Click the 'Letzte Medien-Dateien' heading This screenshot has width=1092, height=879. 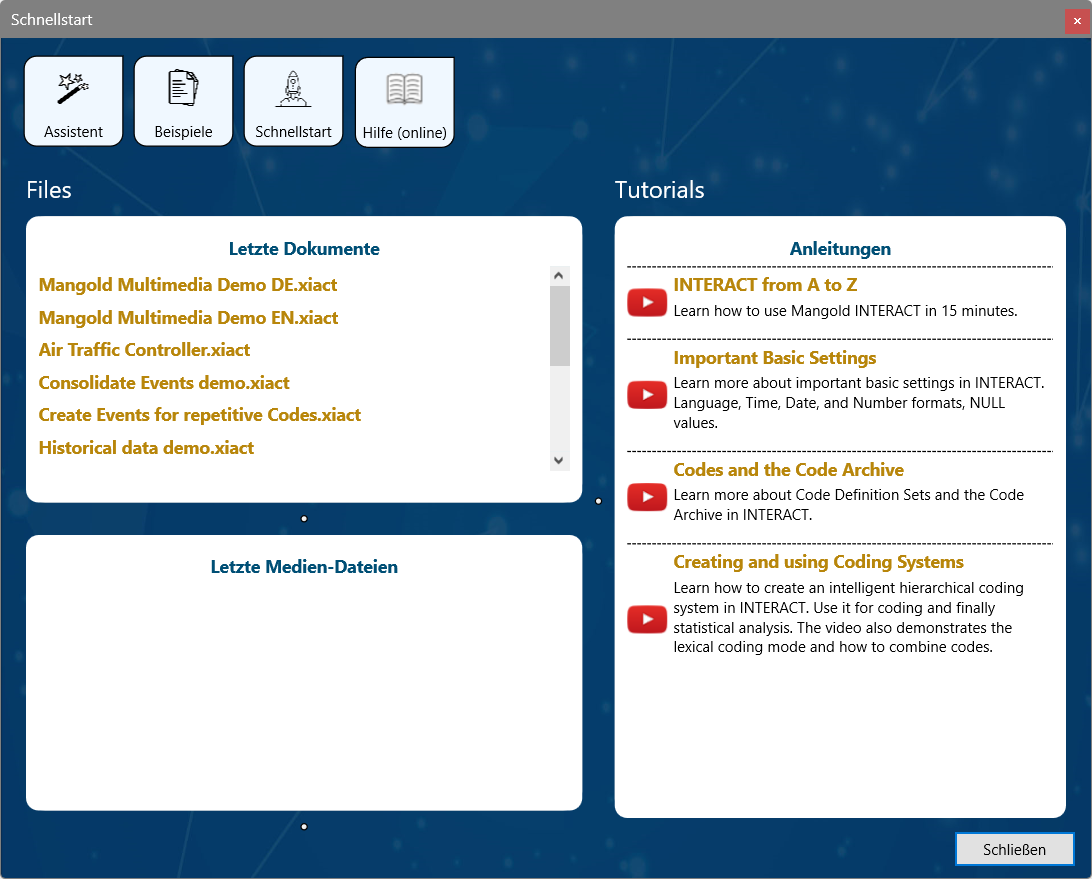click(304, 566)
